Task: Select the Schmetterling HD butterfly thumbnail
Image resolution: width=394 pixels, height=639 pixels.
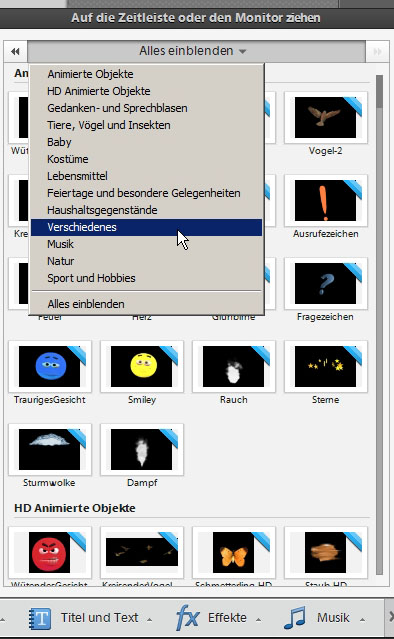Action: (x=233, y=553)
